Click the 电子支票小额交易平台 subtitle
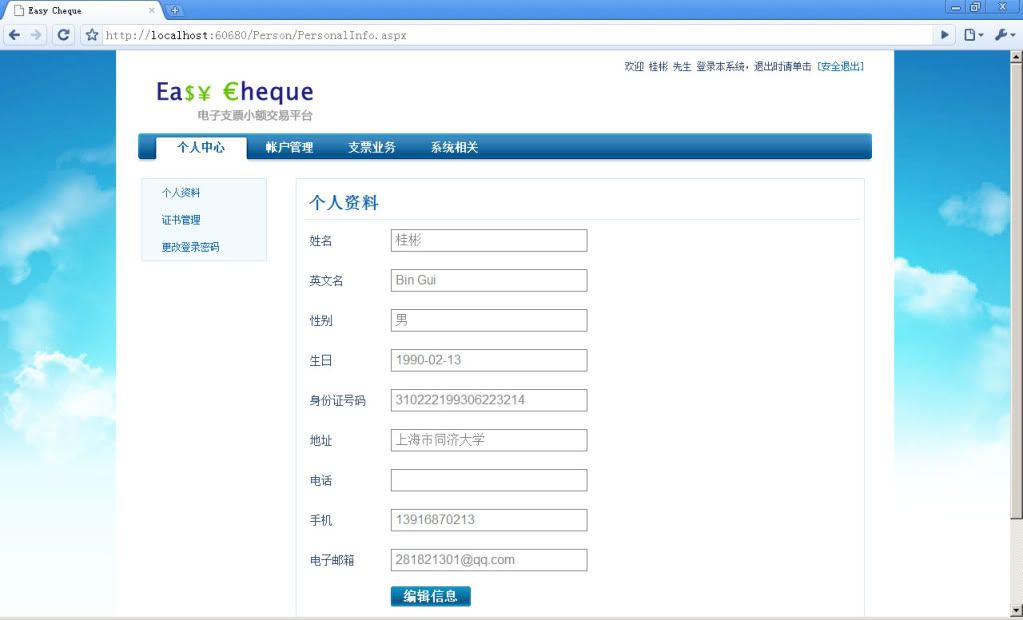Viewport: 1023px width, 620px height. click(x=255, y=116)
